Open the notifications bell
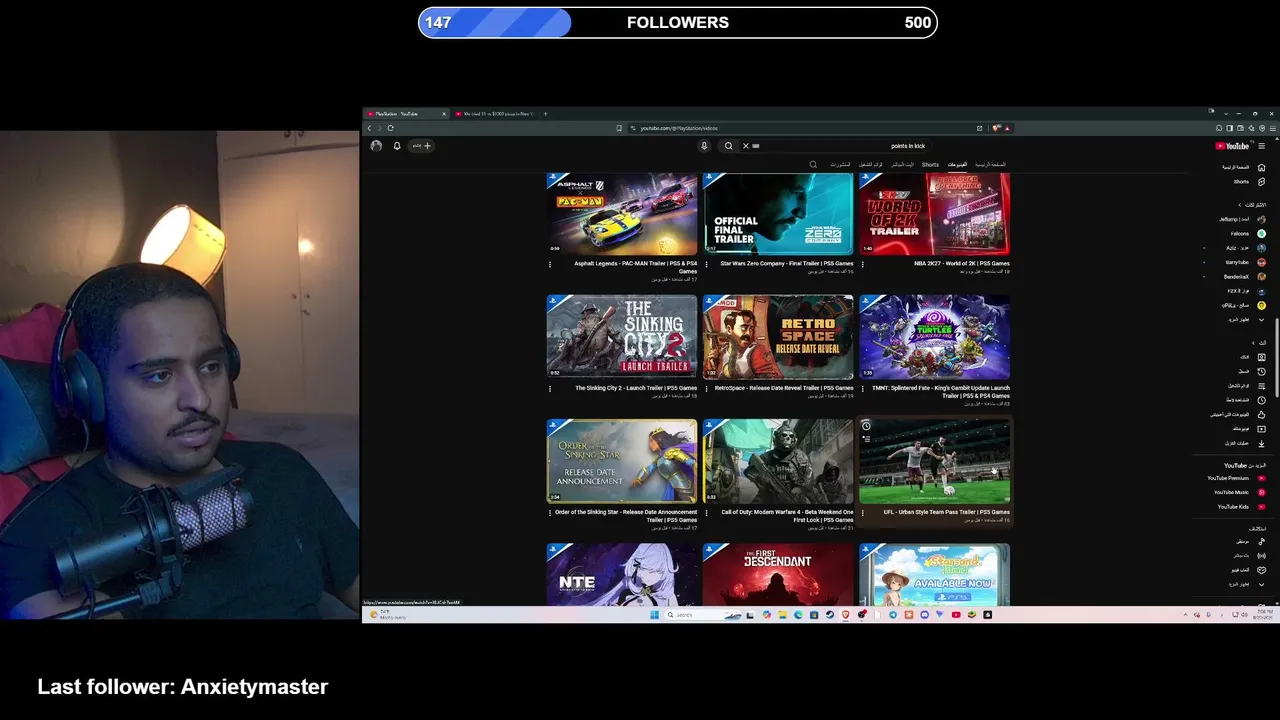The width and height of the screenshot is (1280, 720). pyautogui.click(x=397, y=146)
